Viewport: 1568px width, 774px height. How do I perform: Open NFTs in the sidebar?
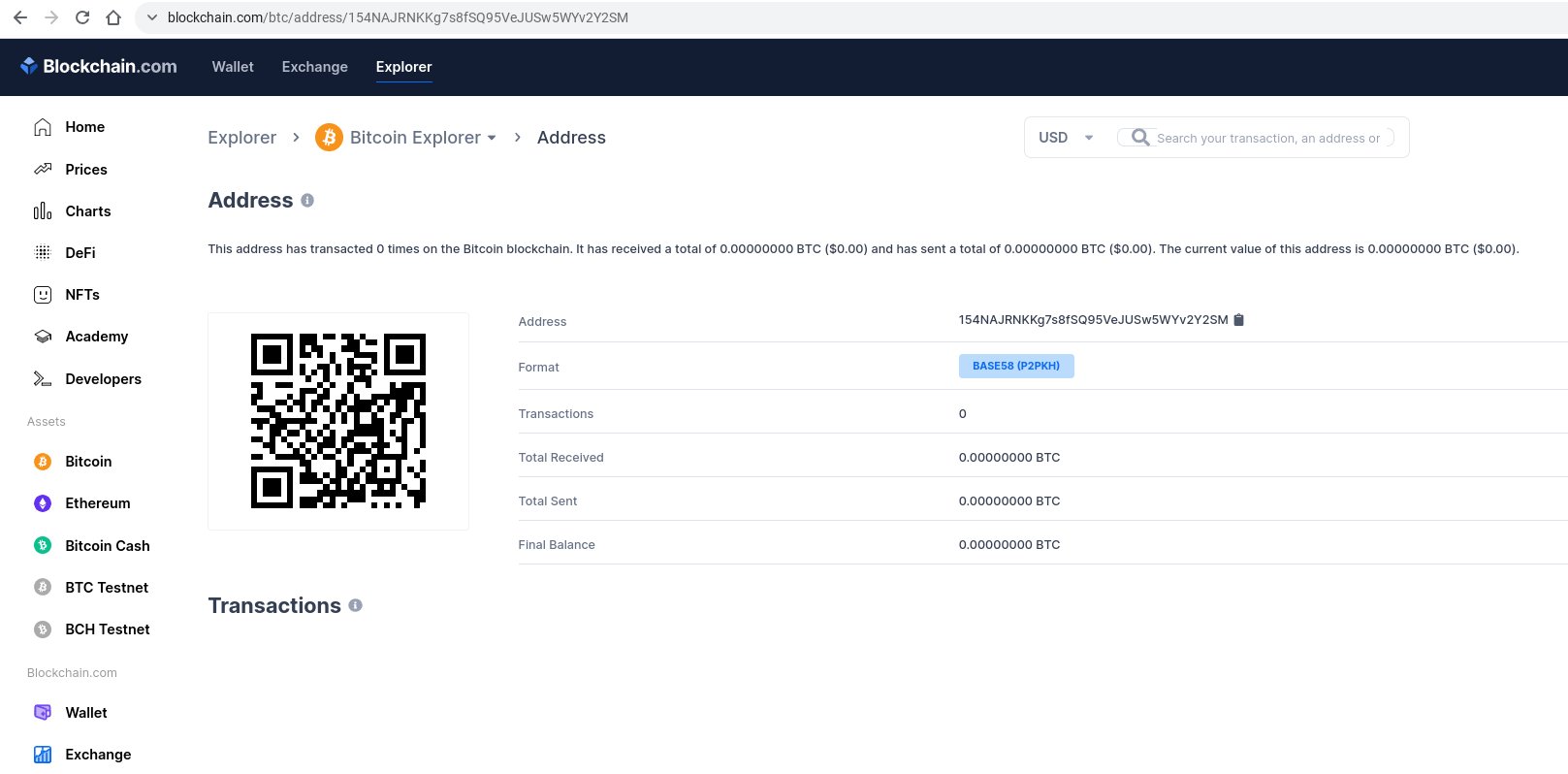click(x=82, y=295)
